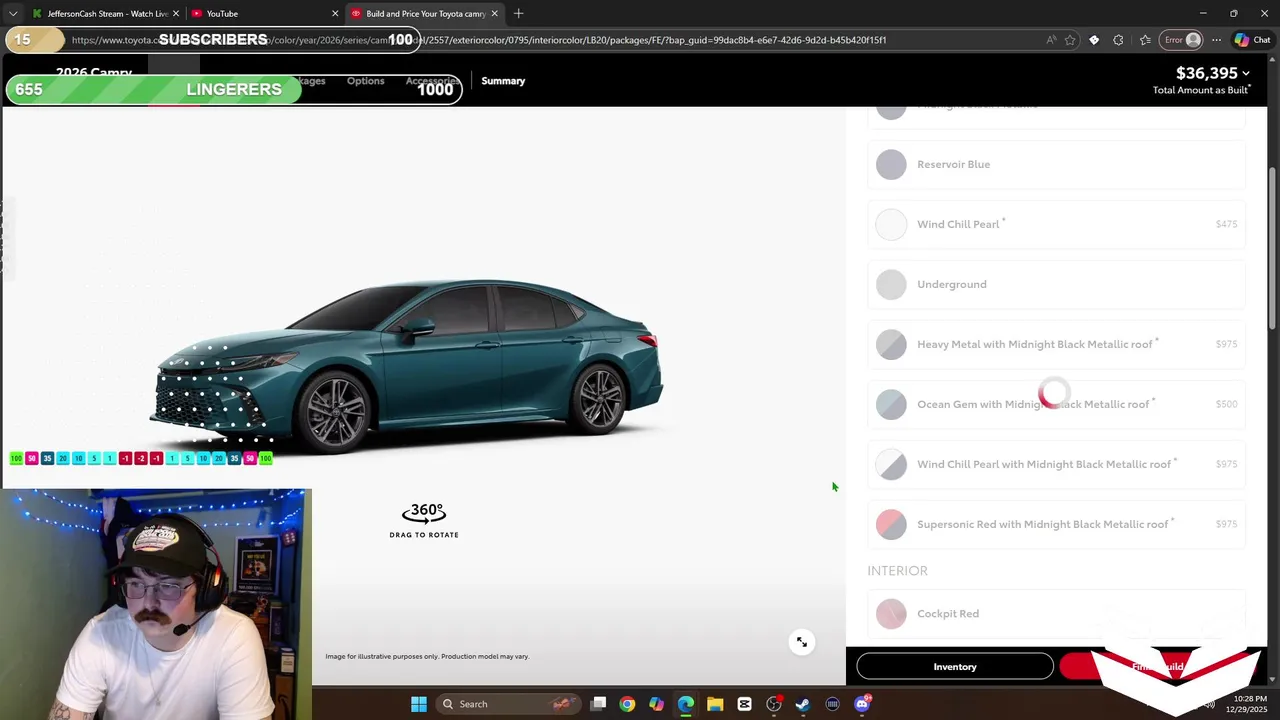Select Wind Chill Pearl with Midnight Black roof

1056,464
